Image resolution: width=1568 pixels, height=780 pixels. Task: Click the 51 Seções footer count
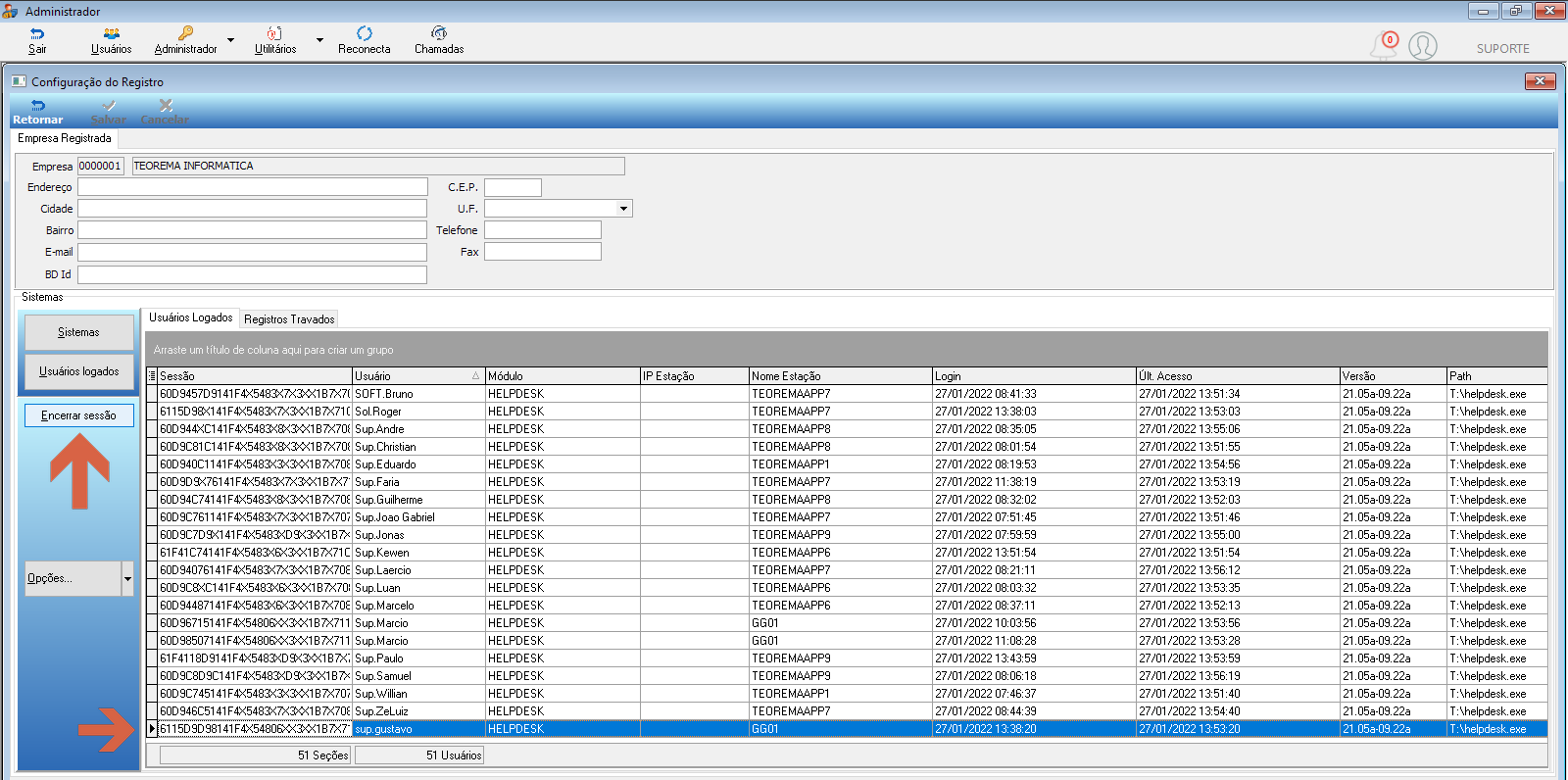pos(255,756)
